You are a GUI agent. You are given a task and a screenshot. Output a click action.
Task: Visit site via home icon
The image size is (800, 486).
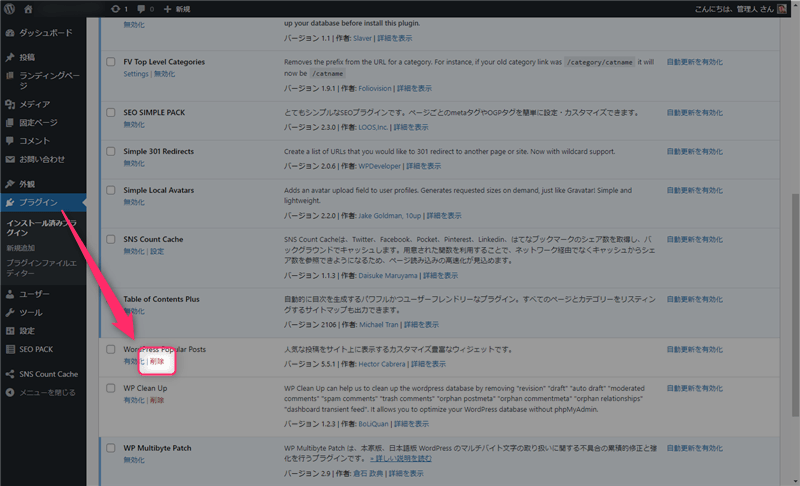(28, 9)
